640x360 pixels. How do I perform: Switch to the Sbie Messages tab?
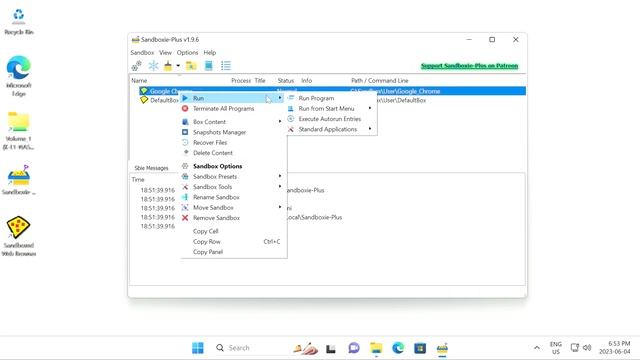click(x=151, y=168)
